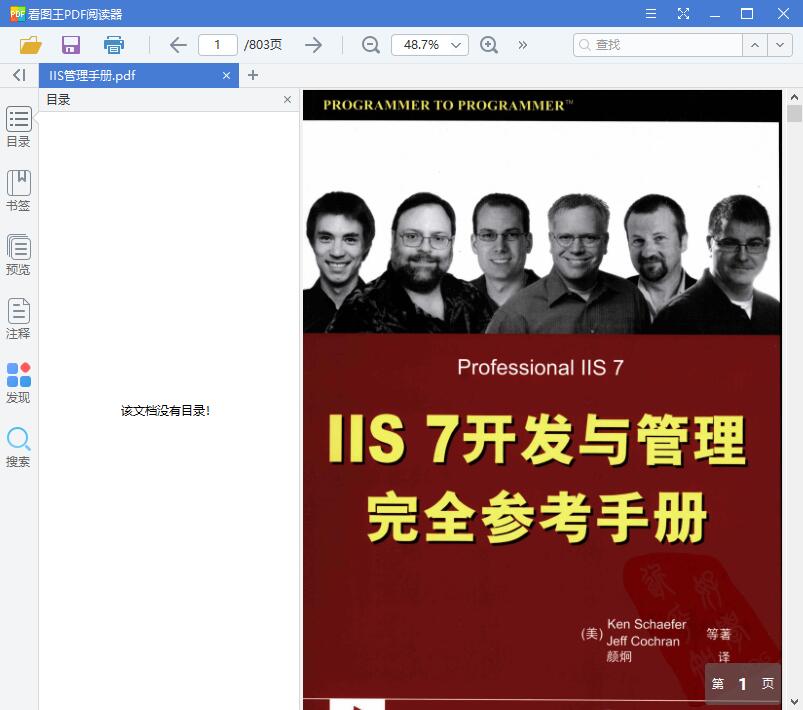Open the 目录 table of contents panel
803x710 pixels.
(x=18, y=127)
